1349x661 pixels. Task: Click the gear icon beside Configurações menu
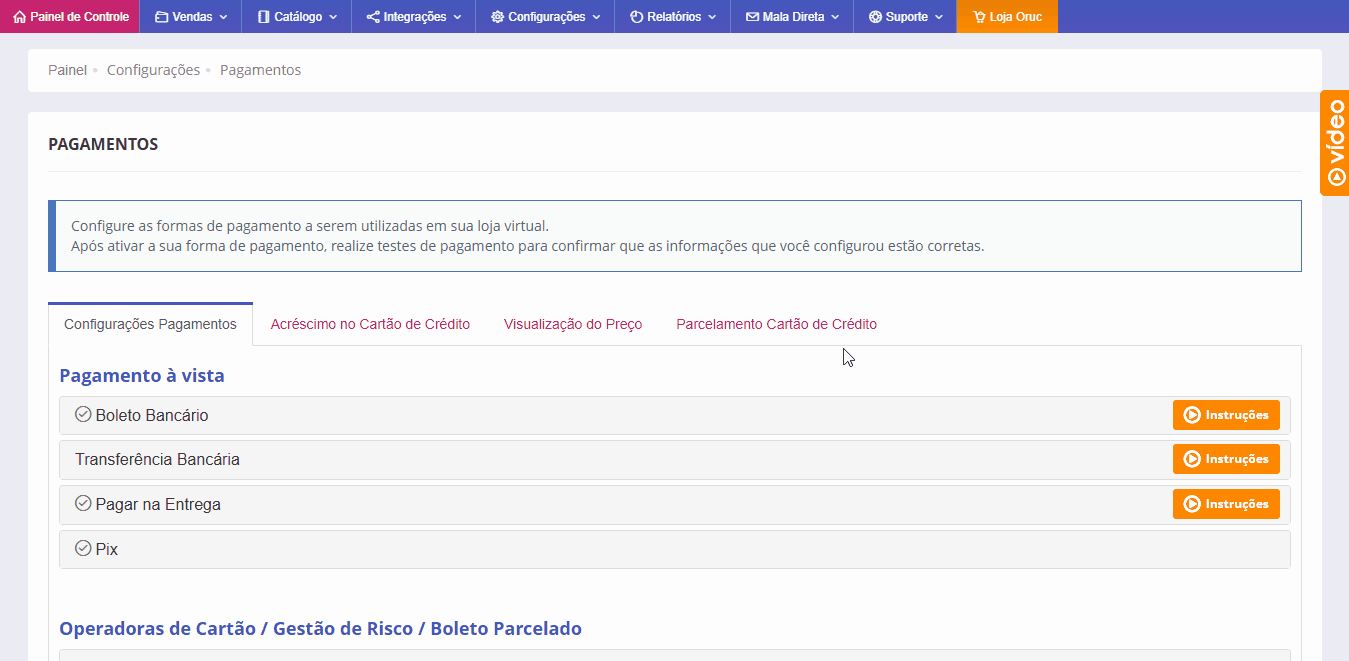pyautogui.click(x=497, y=17)
